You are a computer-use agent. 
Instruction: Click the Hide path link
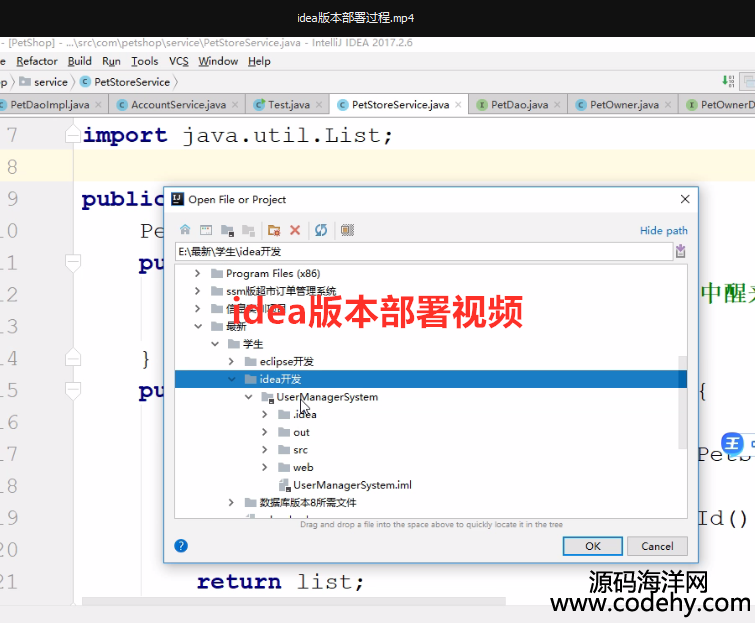click(x=663, y=230)
